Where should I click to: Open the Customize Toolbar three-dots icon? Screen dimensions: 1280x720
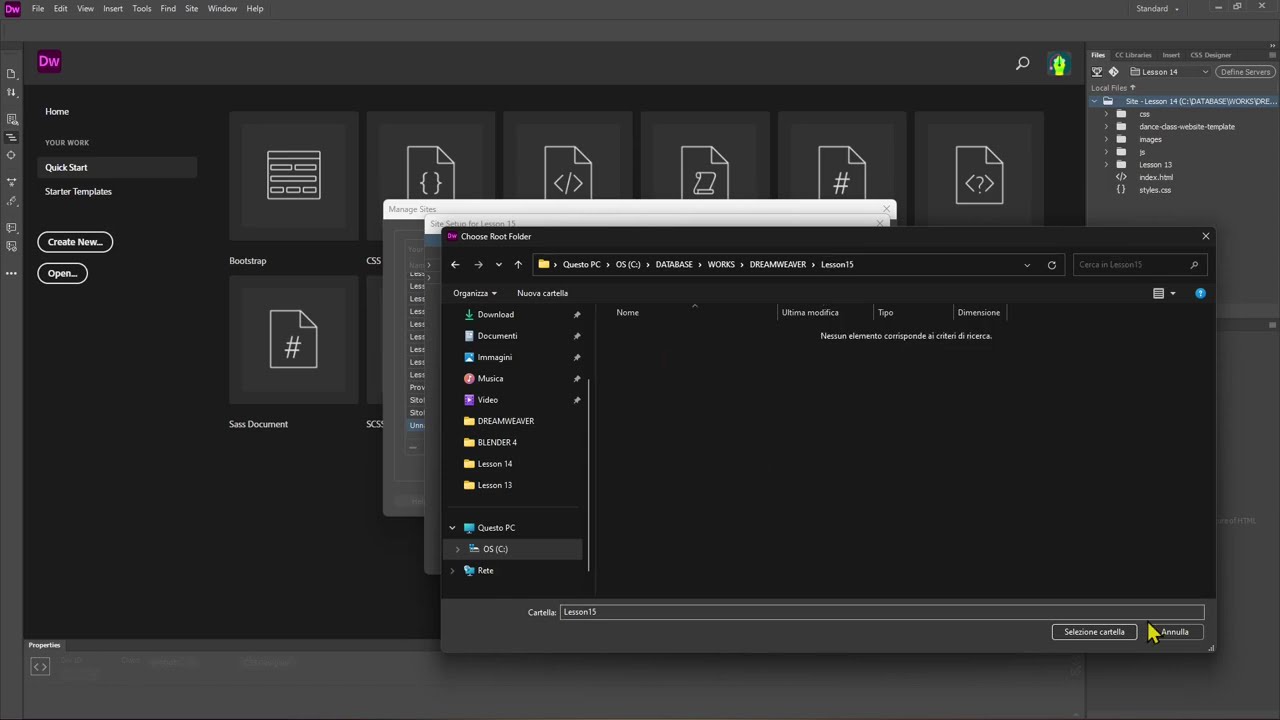point(11,273)
